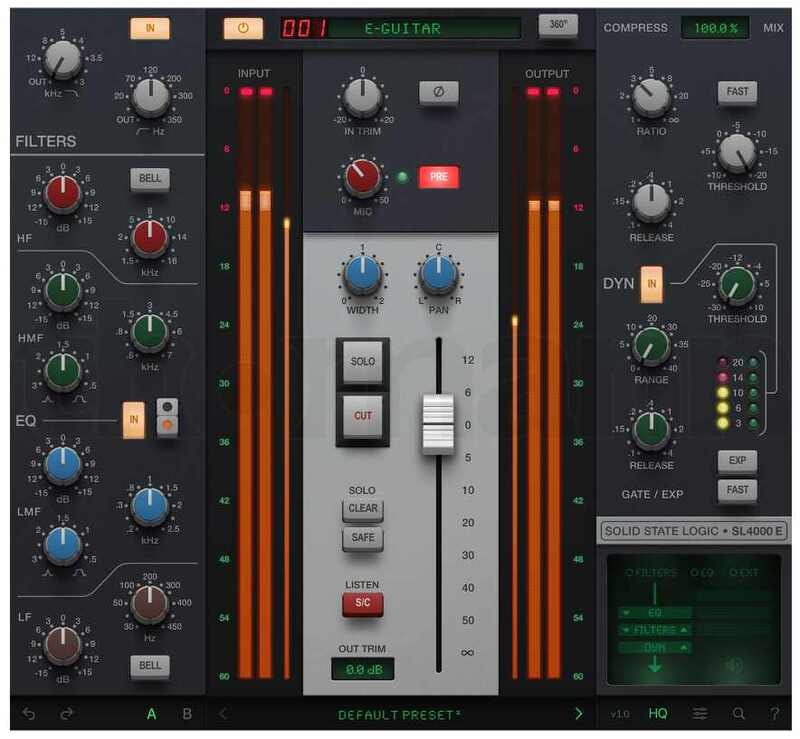The height and width of the screenshot is (739, 800).
Task: Move EQ down in routing order
Action: pos(626,611)
